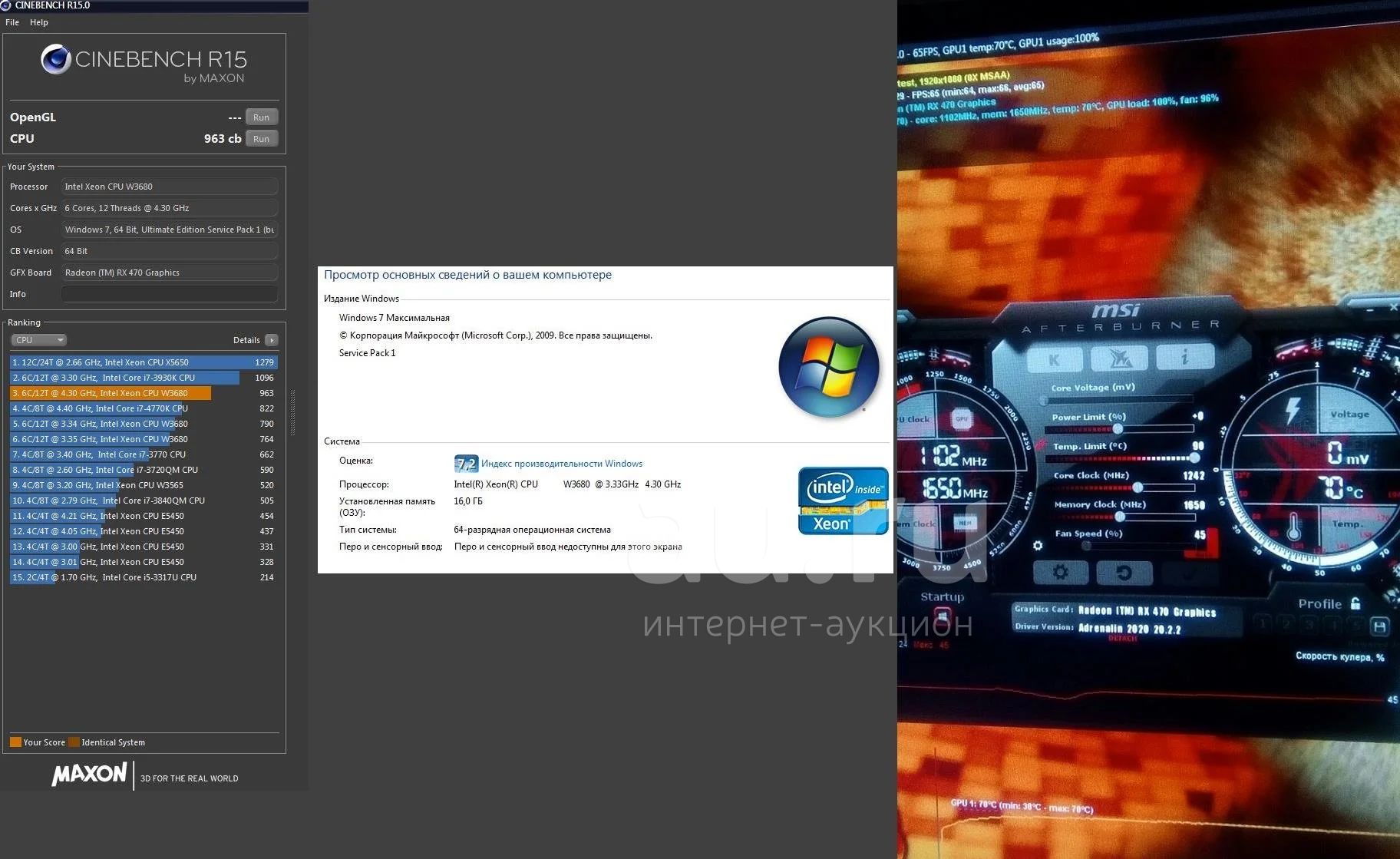Screen dimensions: 1400x859
Task: Toggle the Profile lock icon
Action: point(1355,603)
